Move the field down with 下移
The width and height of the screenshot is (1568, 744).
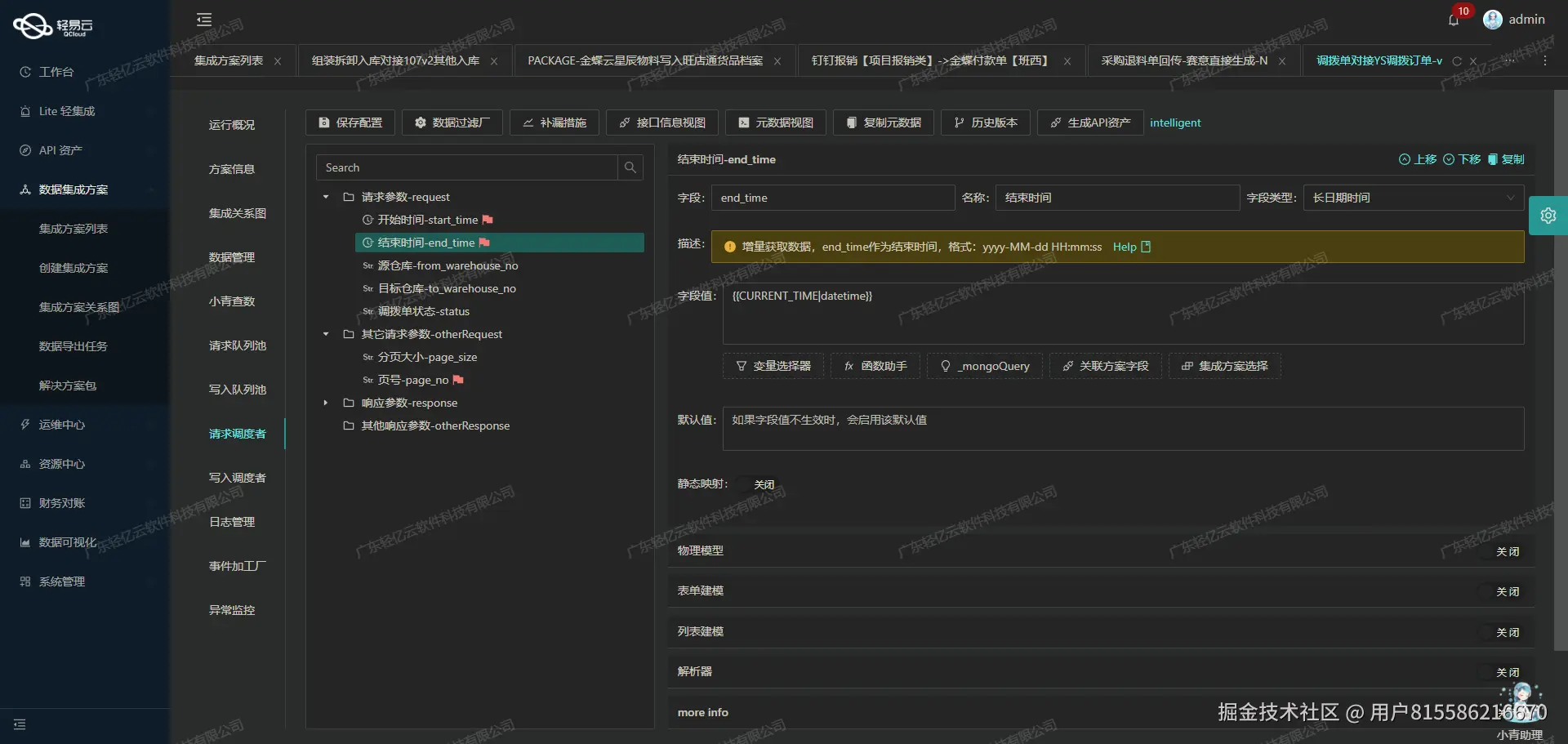[x=1462, y=159]
